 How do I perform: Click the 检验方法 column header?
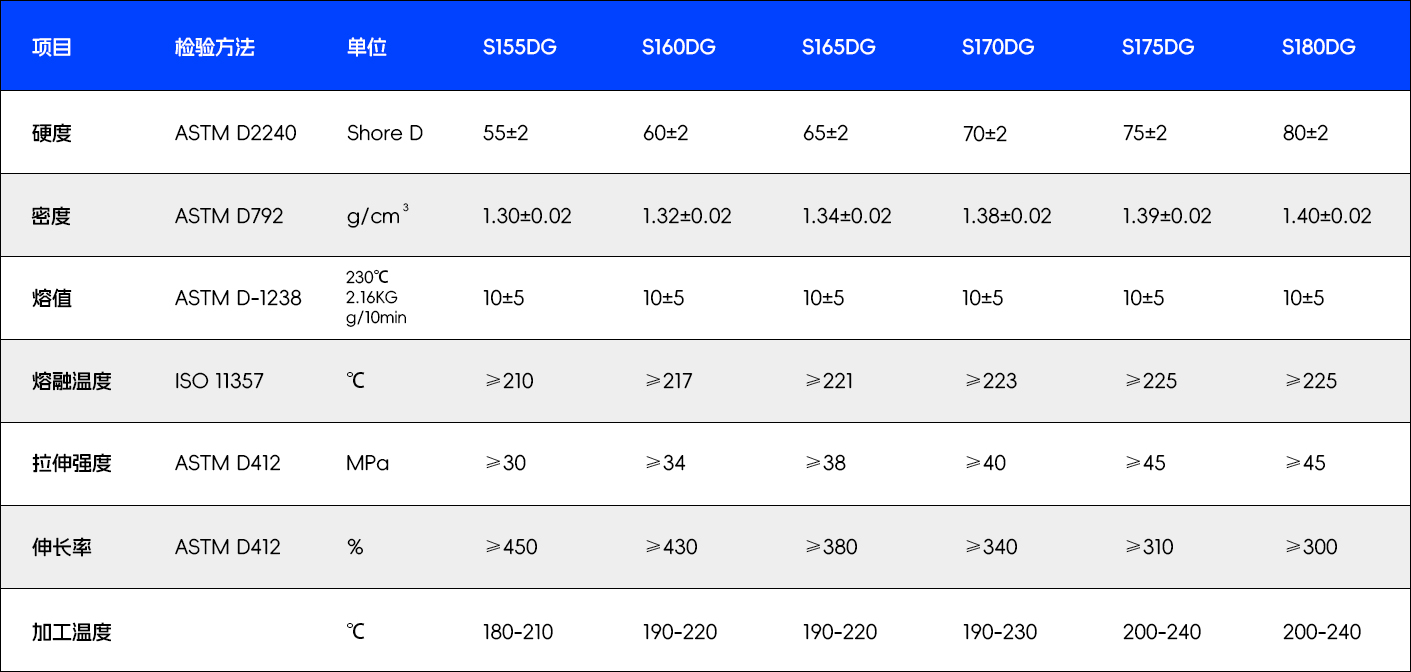point(214,47)
